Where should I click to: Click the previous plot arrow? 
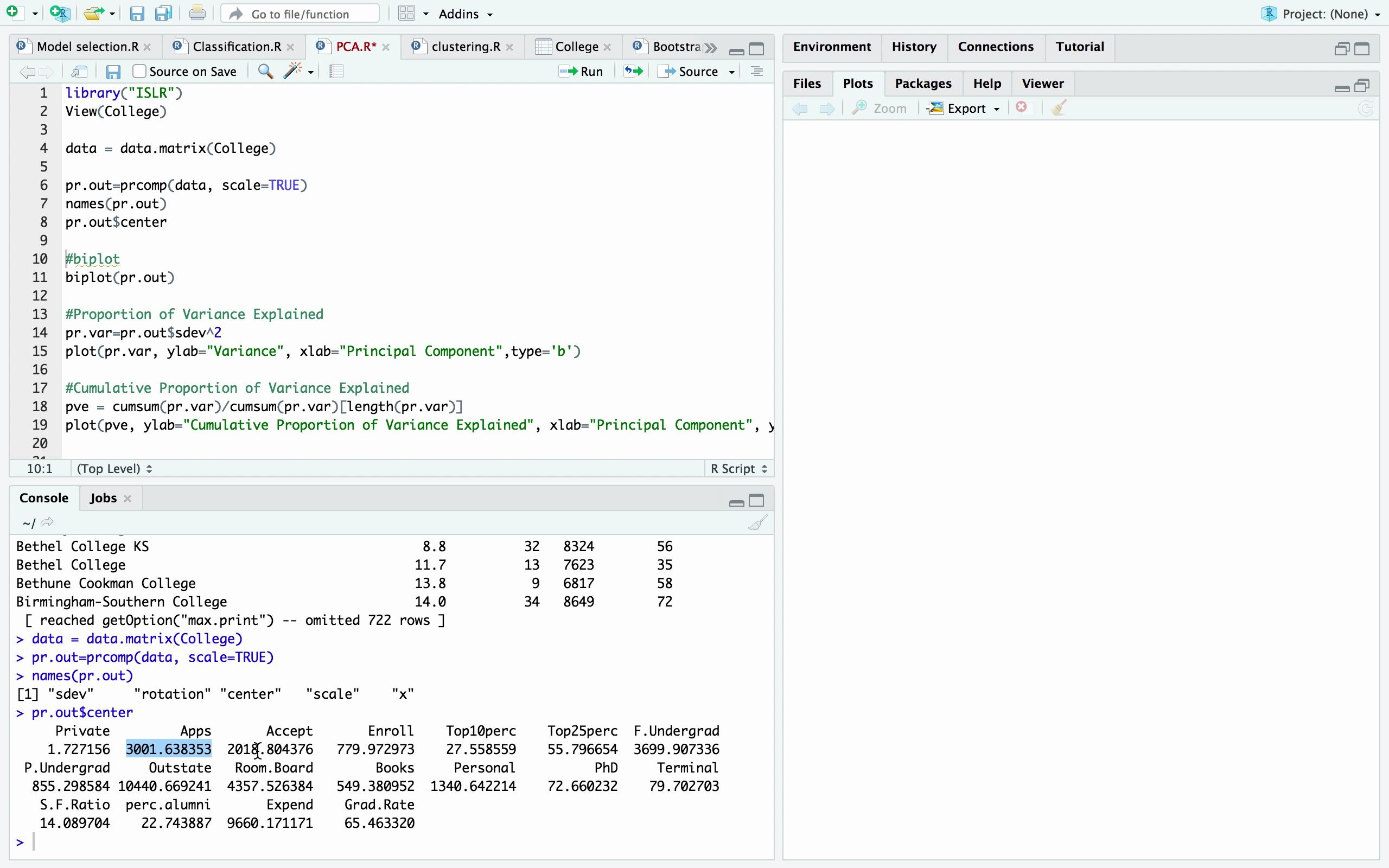pyautogui.click(x=800, y=108)
